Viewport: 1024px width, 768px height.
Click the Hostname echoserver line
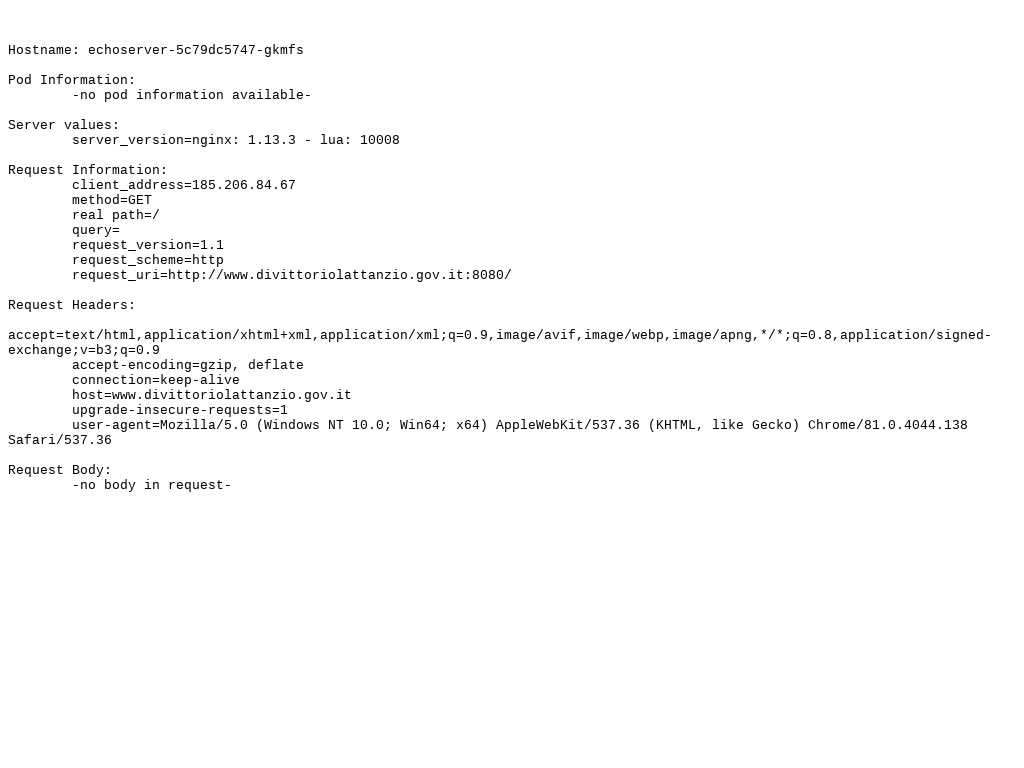pyautogui.click(x=155, y=50)
